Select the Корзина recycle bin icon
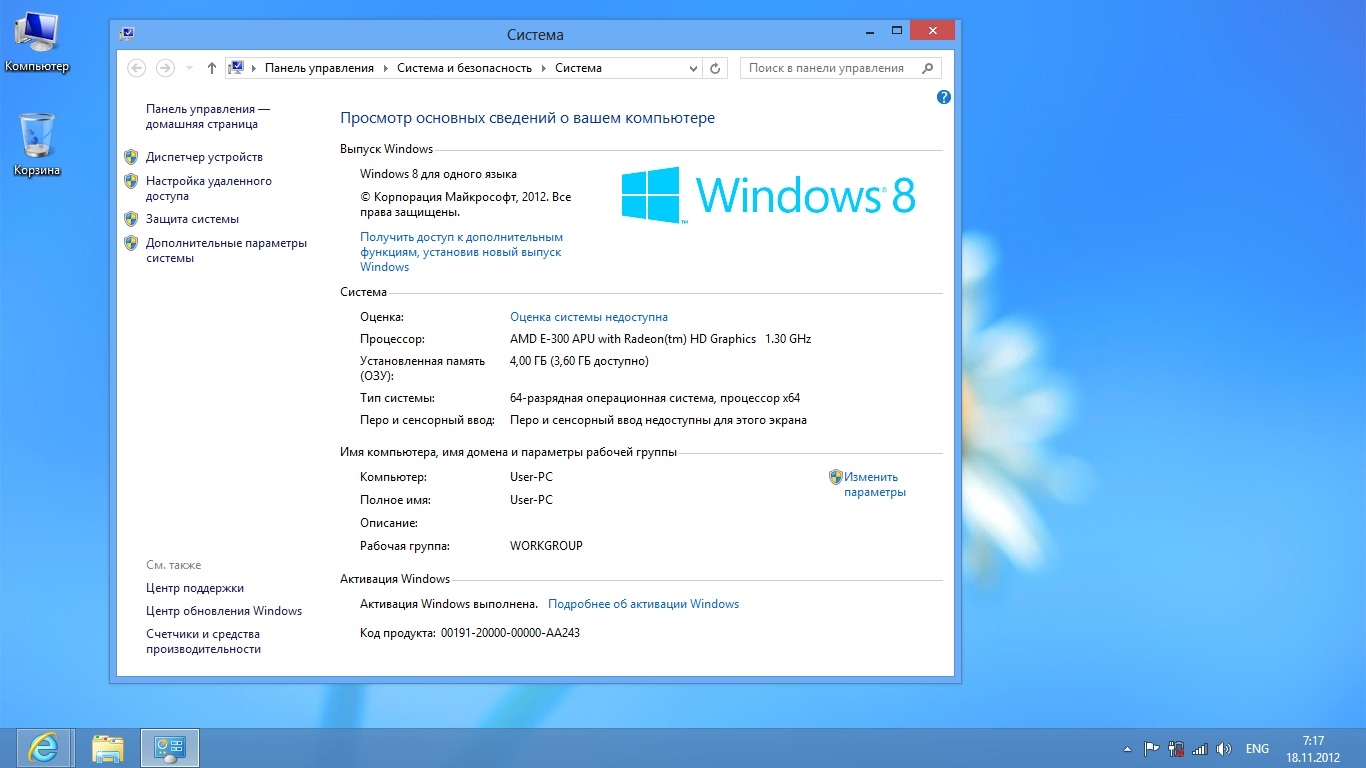 37,145
